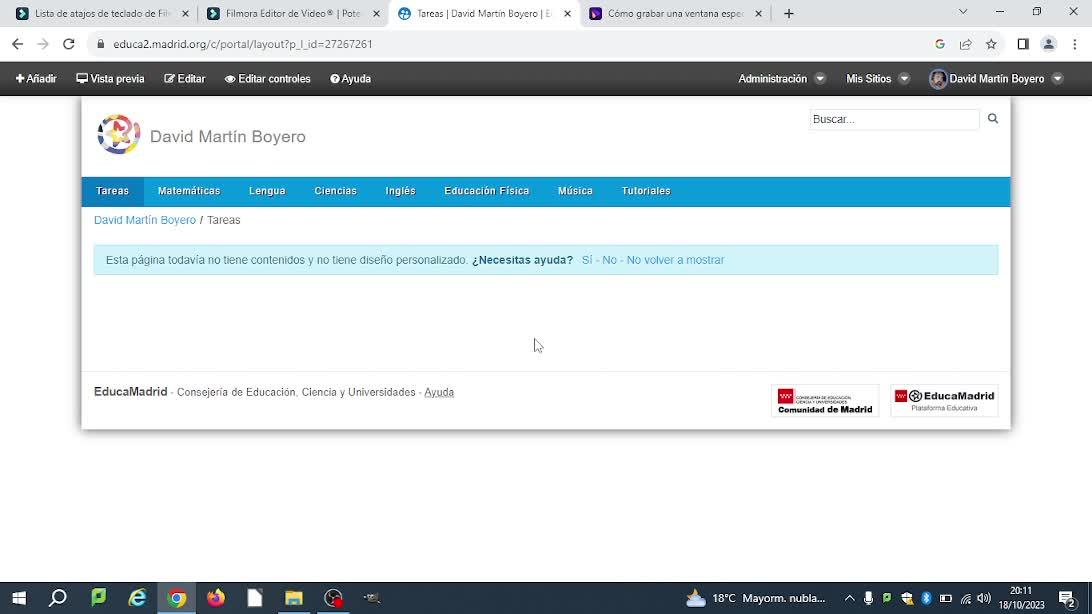The image size is (1092, 614).
Task: Open the notification center icon
Action: click(1067, 598)
